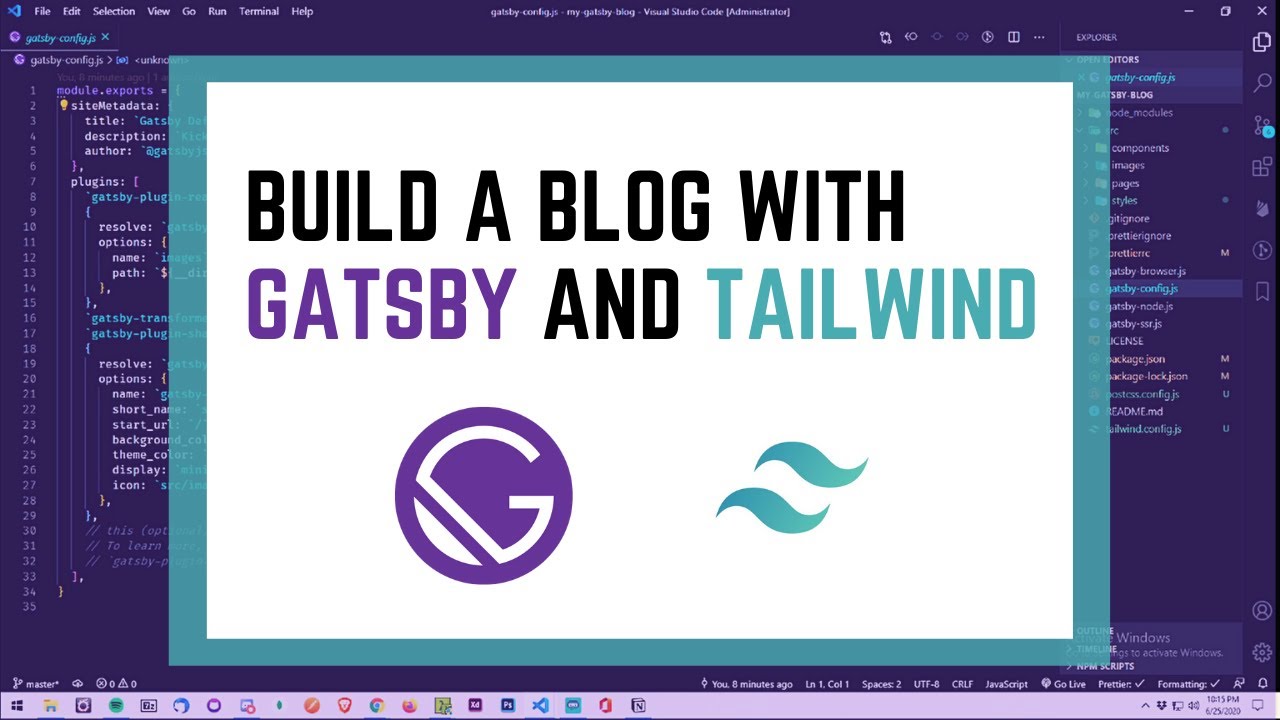Toggle Prettier status in status bar

point(1120,684)
